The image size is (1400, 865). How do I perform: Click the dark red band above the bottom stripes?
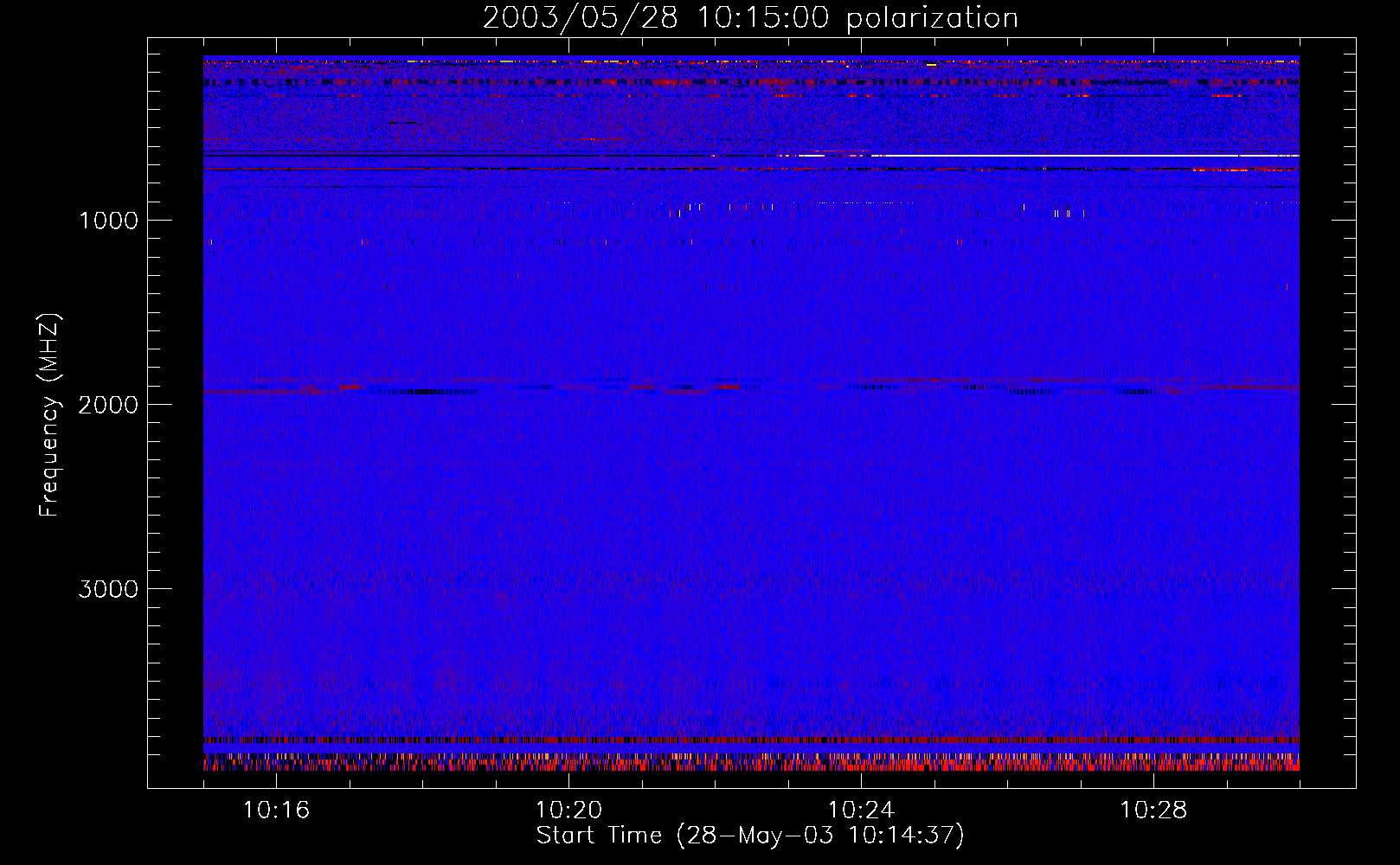751,740
